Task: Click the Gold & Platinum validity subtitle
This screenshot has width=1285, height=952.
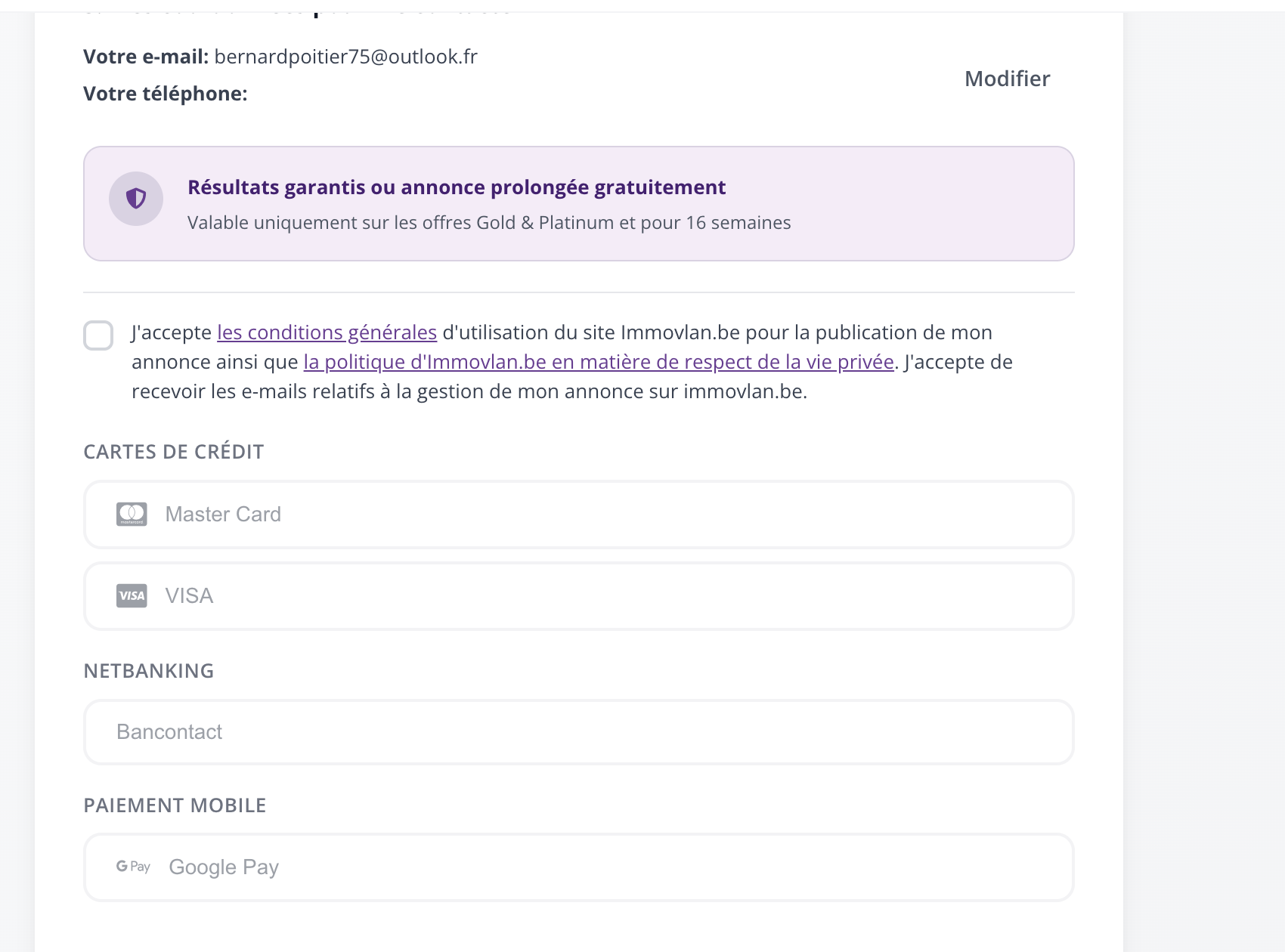Action: pos(489,223)
